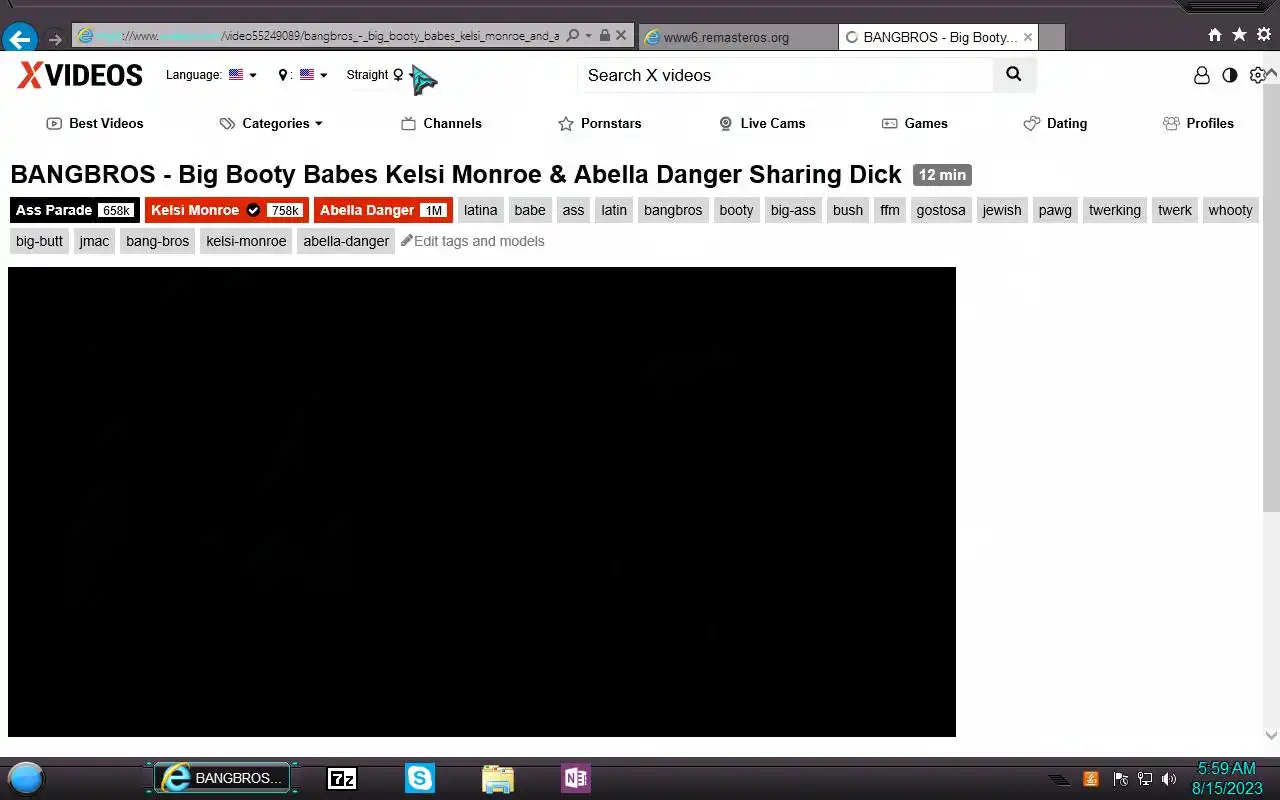Click the latina tag
This screenshot has height=800, width=1280.
(481, 210)
